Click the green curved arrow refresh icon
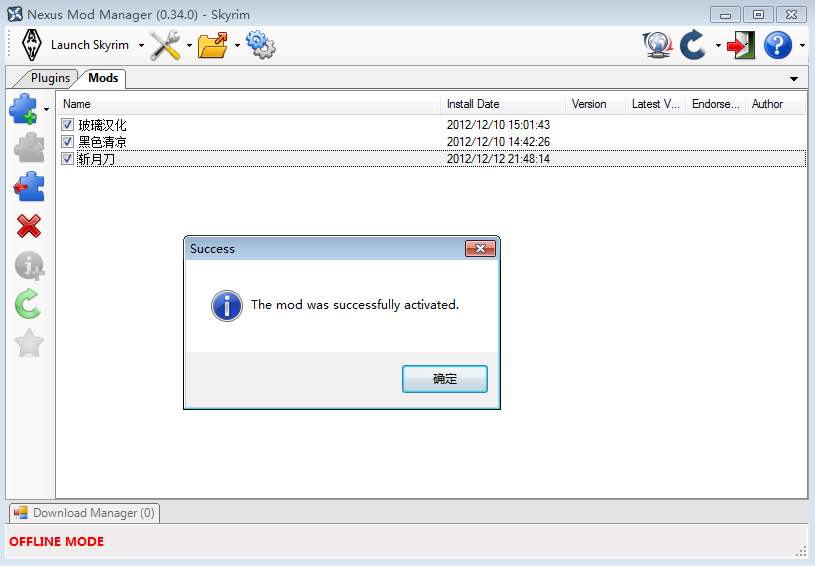 point(28,304)
